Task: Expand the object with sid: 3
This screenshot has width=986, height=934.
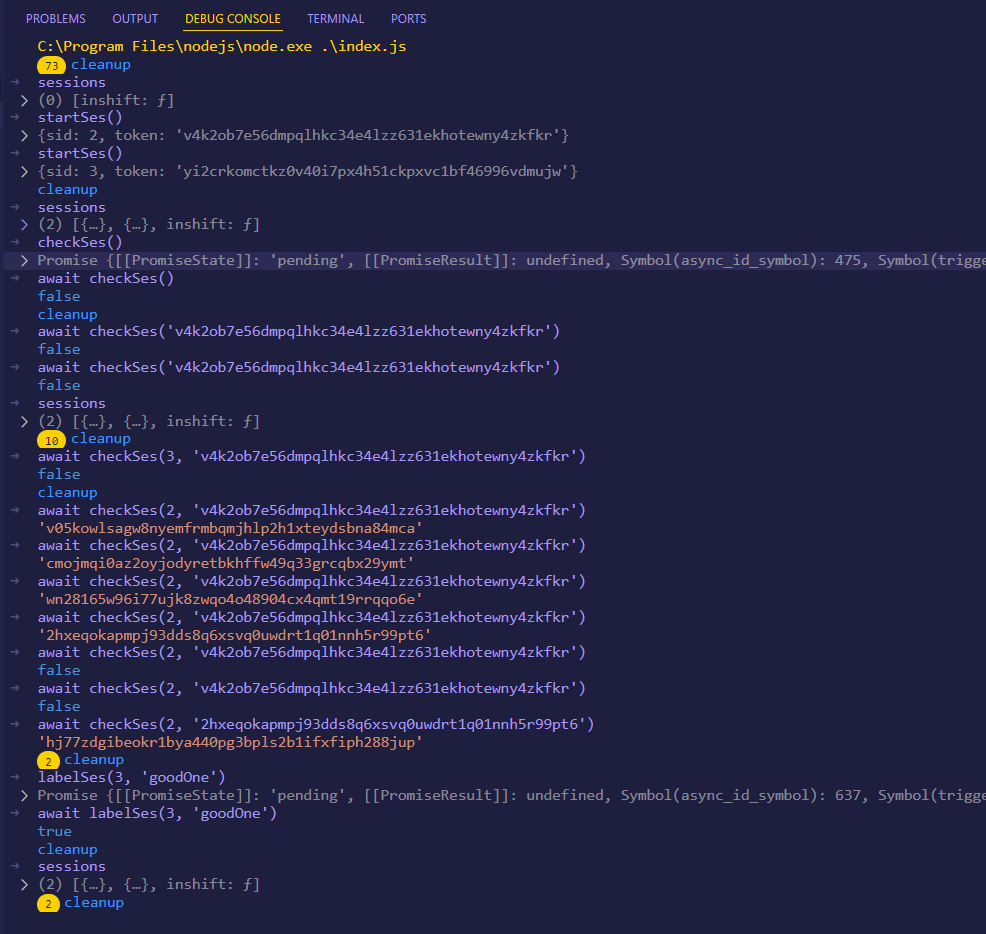Action: click(24, 172)
